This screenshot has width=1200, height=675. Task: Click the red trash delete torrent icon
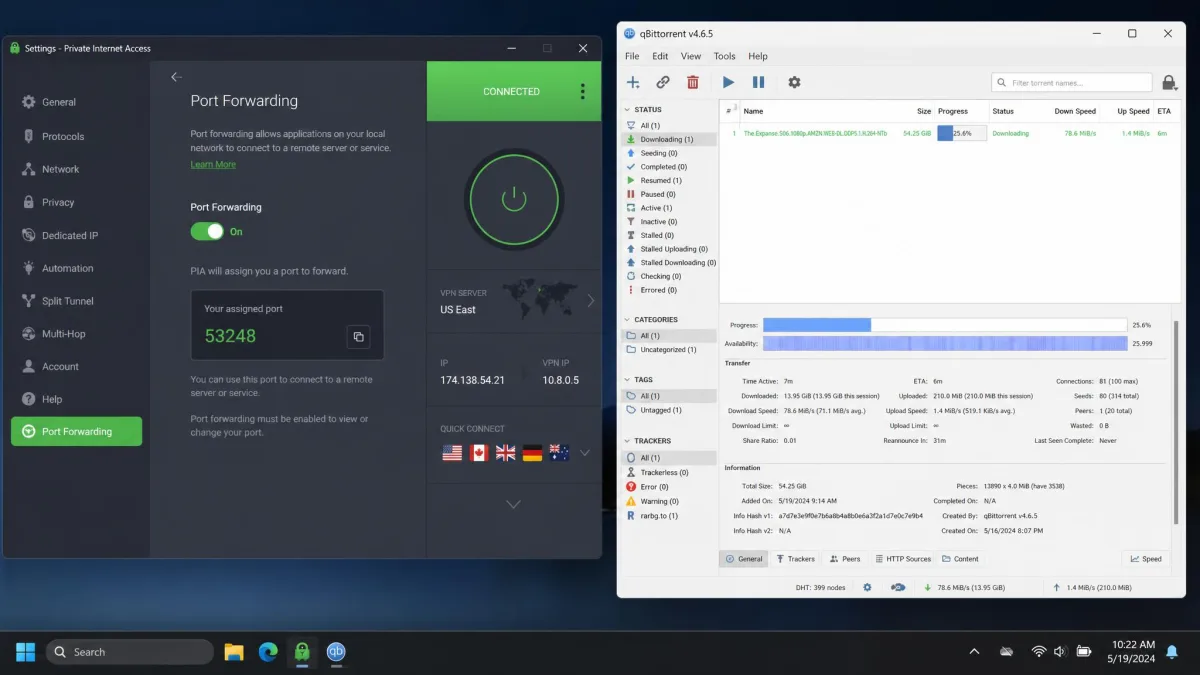693,82
